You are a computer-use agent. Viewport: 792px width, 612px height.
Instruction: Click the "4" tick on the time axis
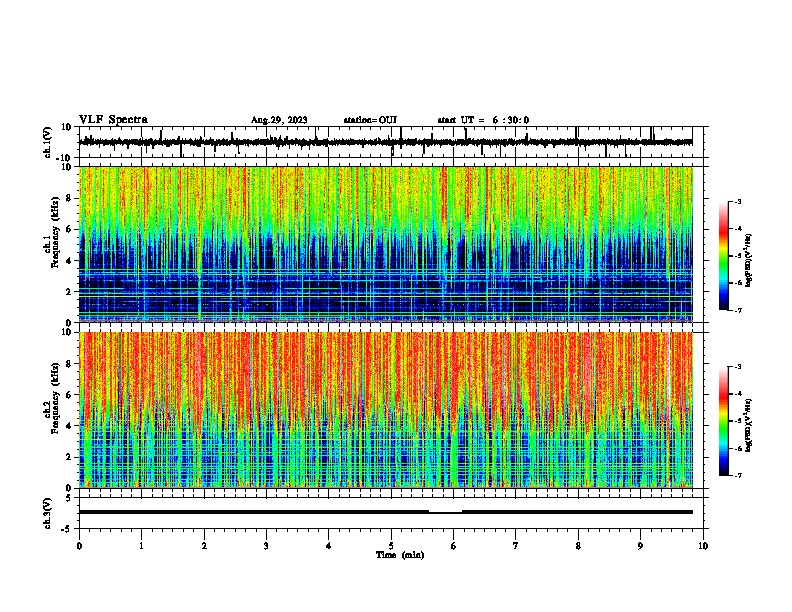[329, 546]
